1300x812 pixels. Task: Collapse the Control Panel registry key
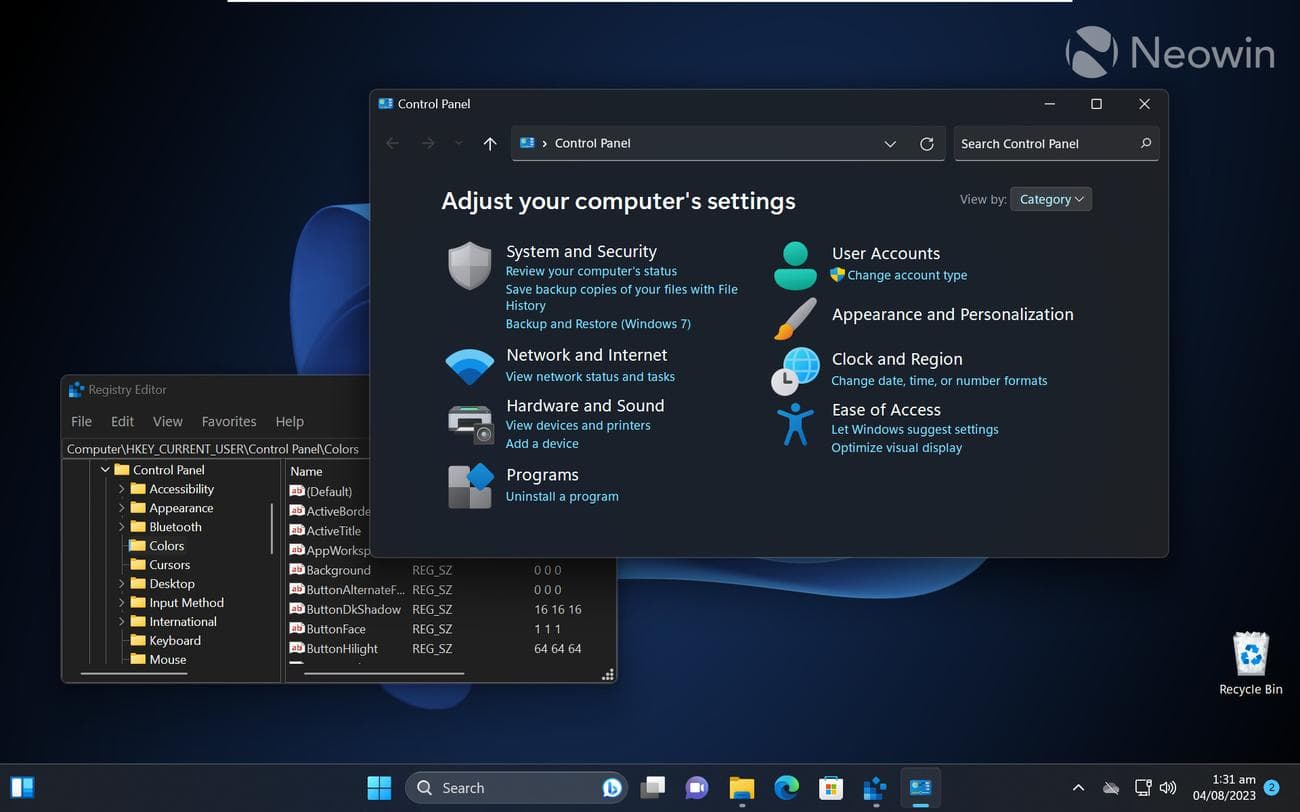pos(105,470)
